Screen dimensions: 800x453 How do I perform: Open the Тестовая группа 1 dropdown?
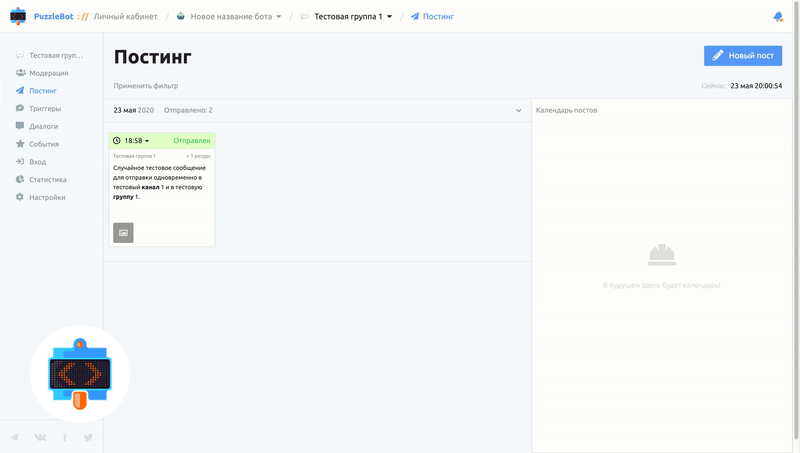[x=353, y=16]
